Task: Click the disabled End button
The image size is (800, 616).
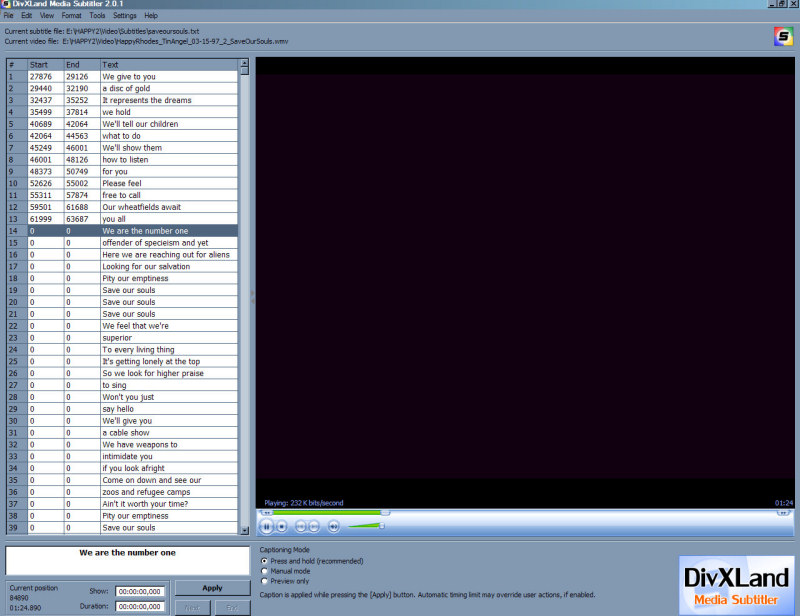Action: [x=232, y=608]
